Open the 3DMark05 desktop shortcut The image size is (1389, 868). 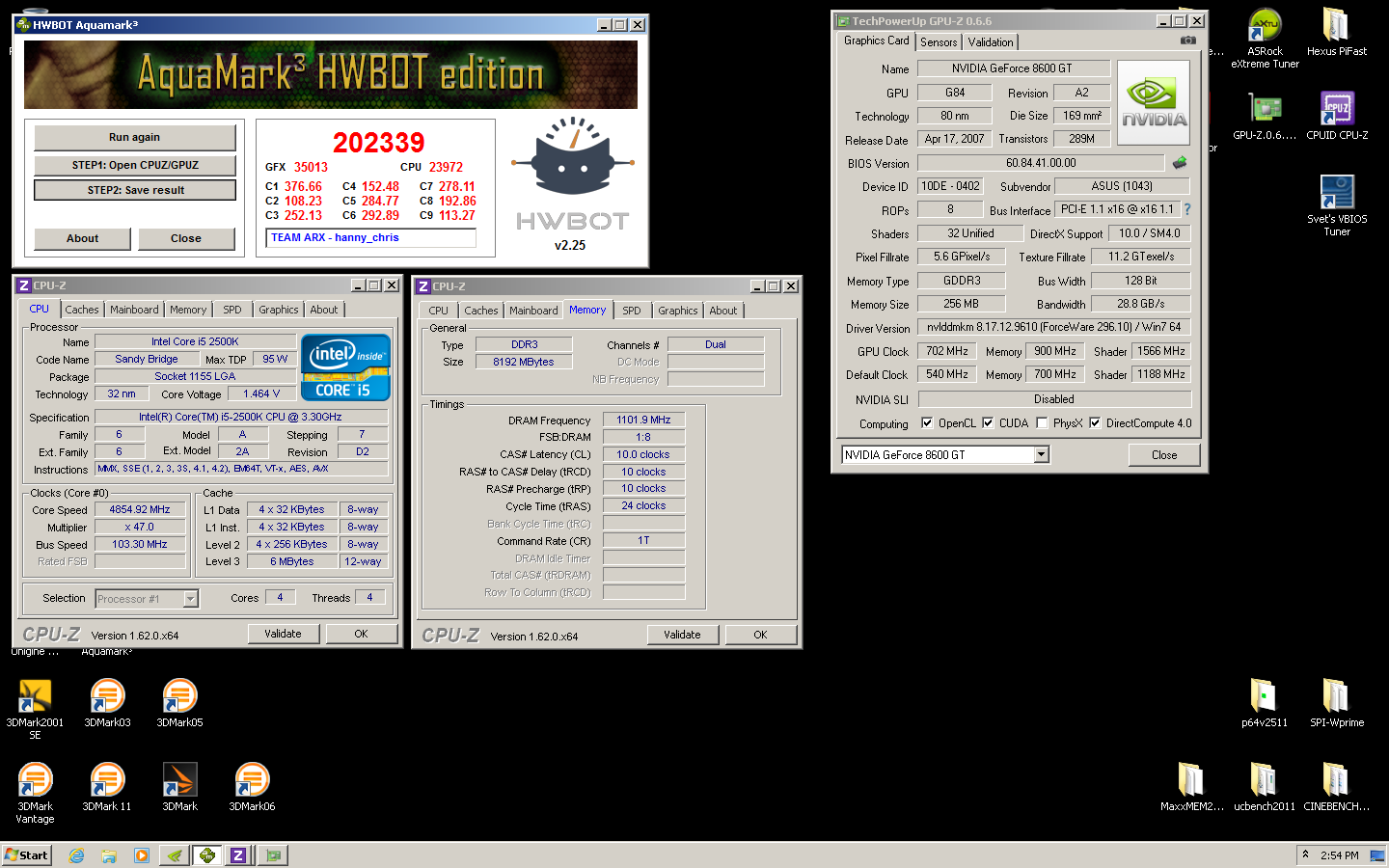(179, 702)
